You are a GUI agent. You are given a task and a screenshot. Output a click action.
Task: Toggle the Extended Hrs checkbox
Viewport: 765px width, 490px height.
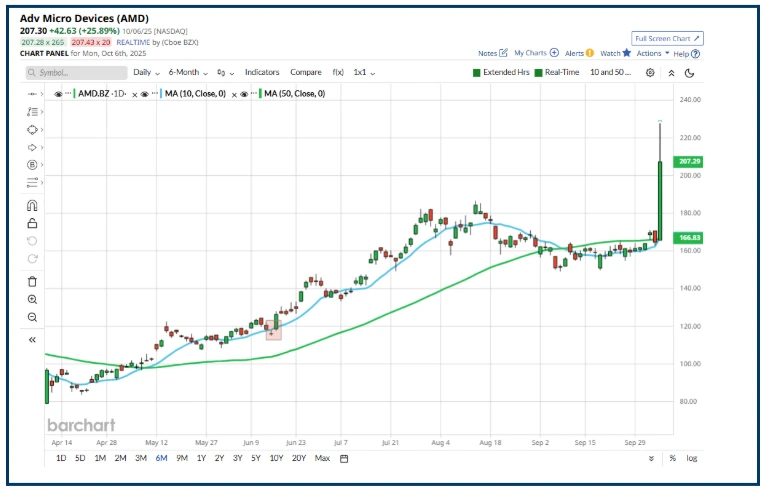point(477,73)
